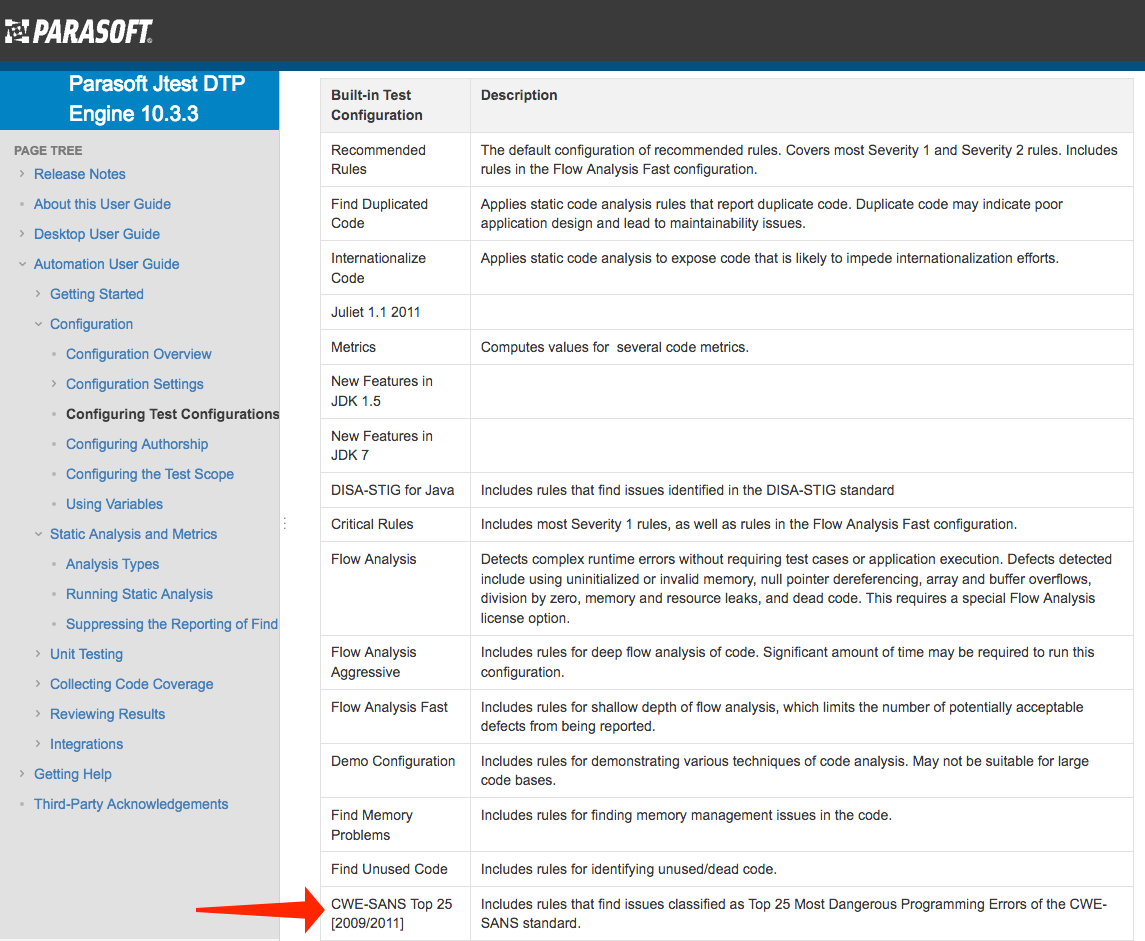This screenshot has width=1145, height=941.
Task: Open Running Static Analysis page
Action: (139, 594)
